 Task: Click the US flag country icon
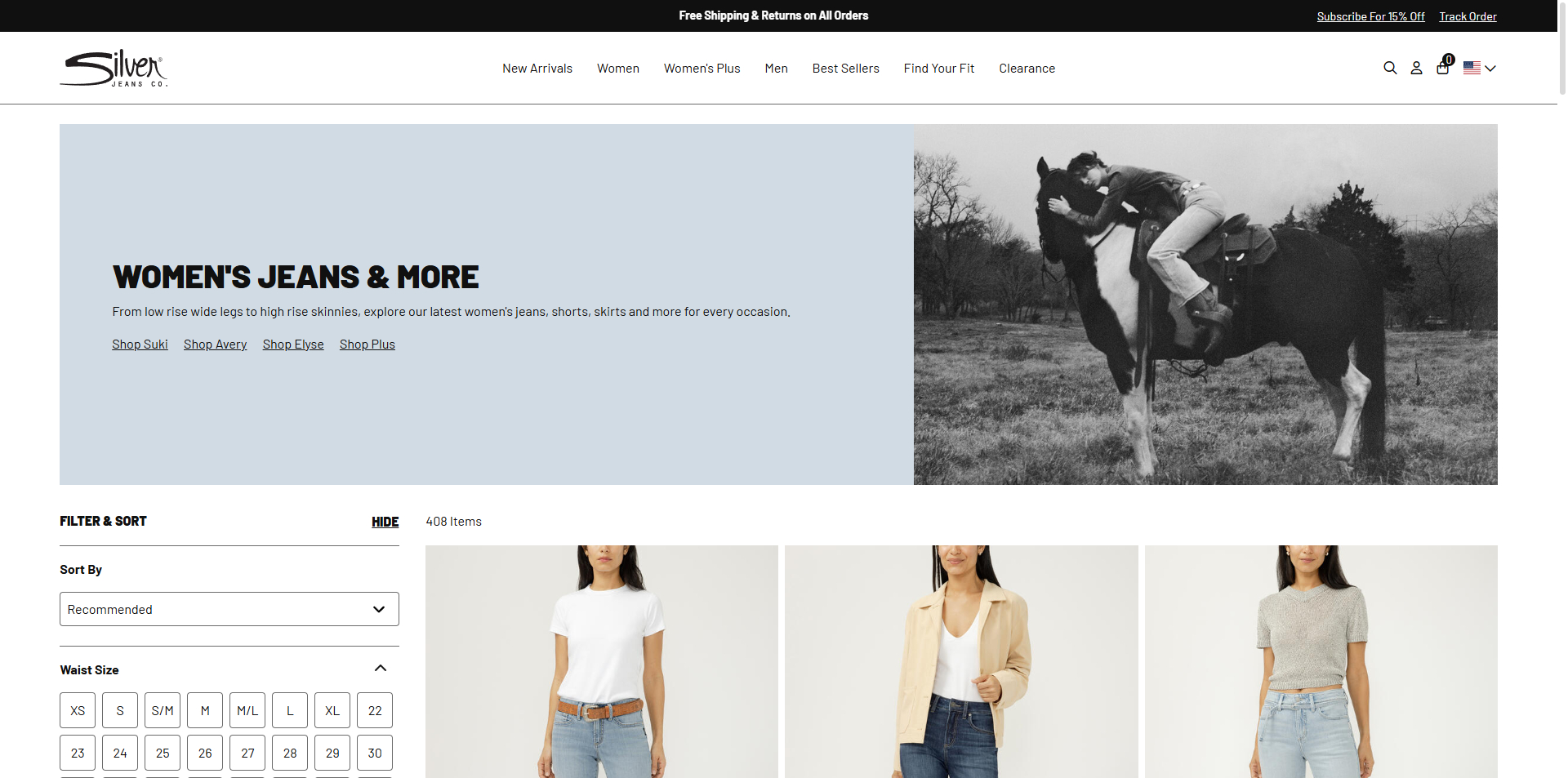click(x=1471, y=68)
